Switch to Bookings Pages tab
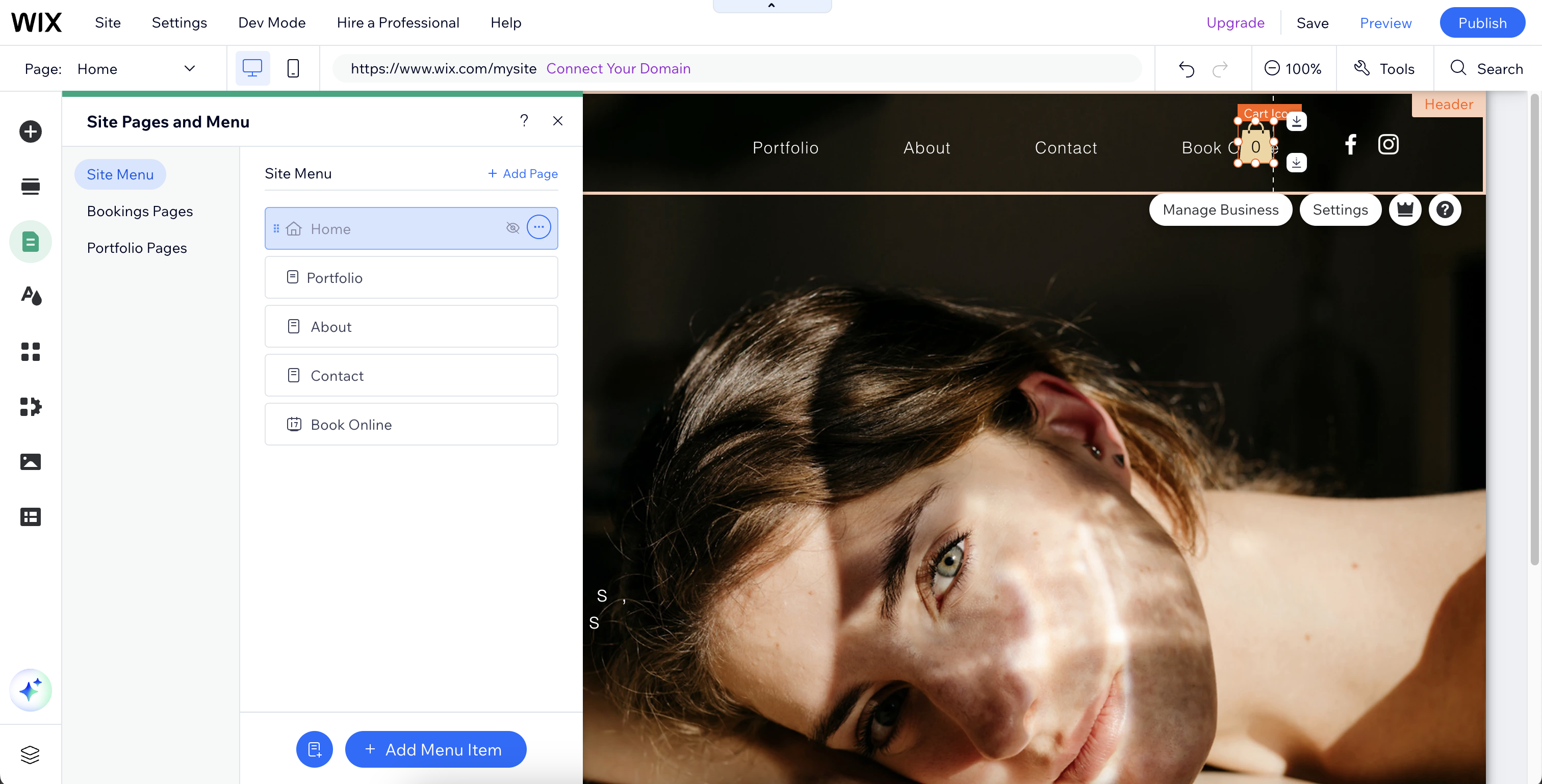The height and width of the screenshot is (784, 1542). (x=140, y=211)
